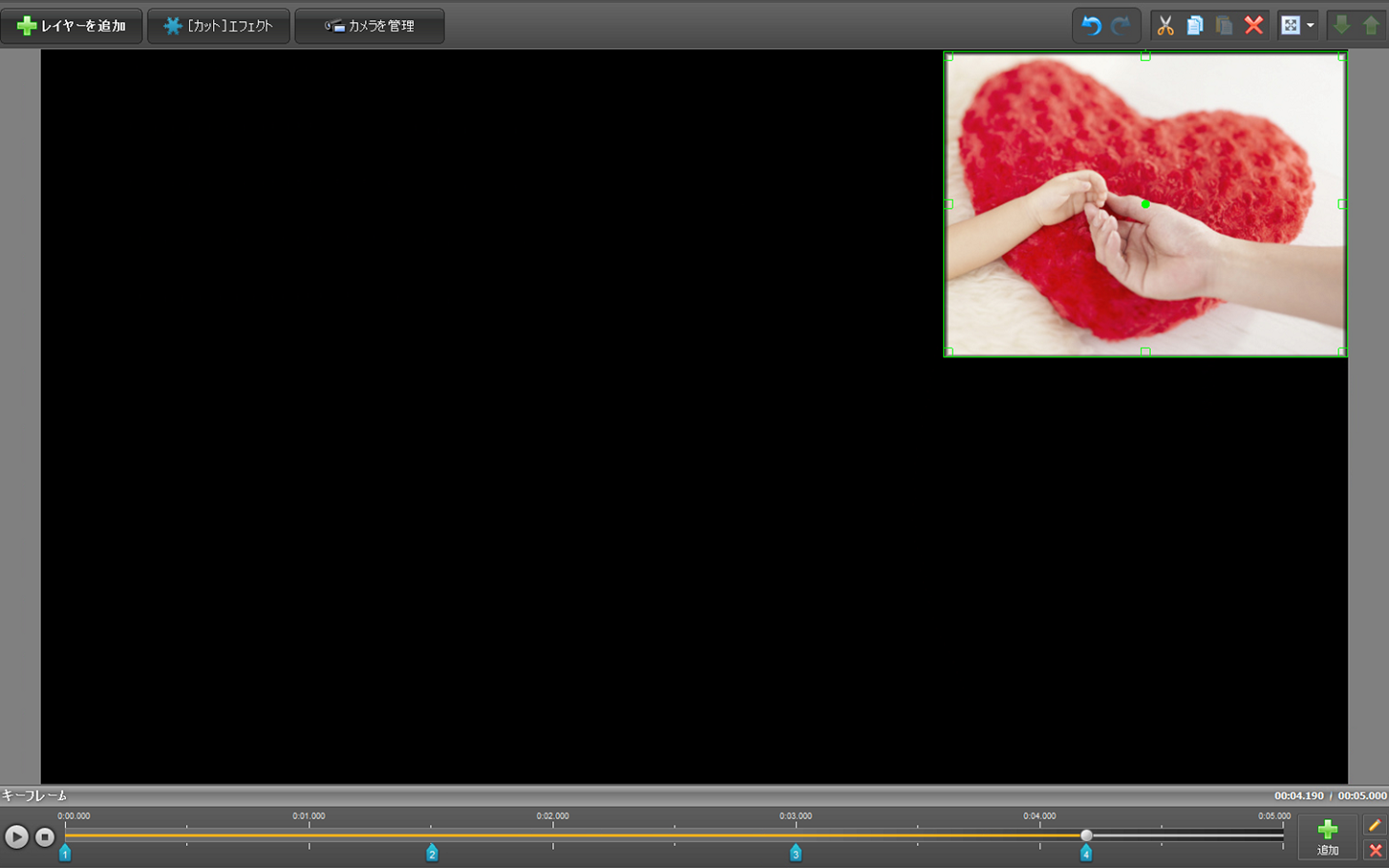1389x868 pixels.
Task: Move the layer down with the green down arrow
Action: [x=1341, y=26]
